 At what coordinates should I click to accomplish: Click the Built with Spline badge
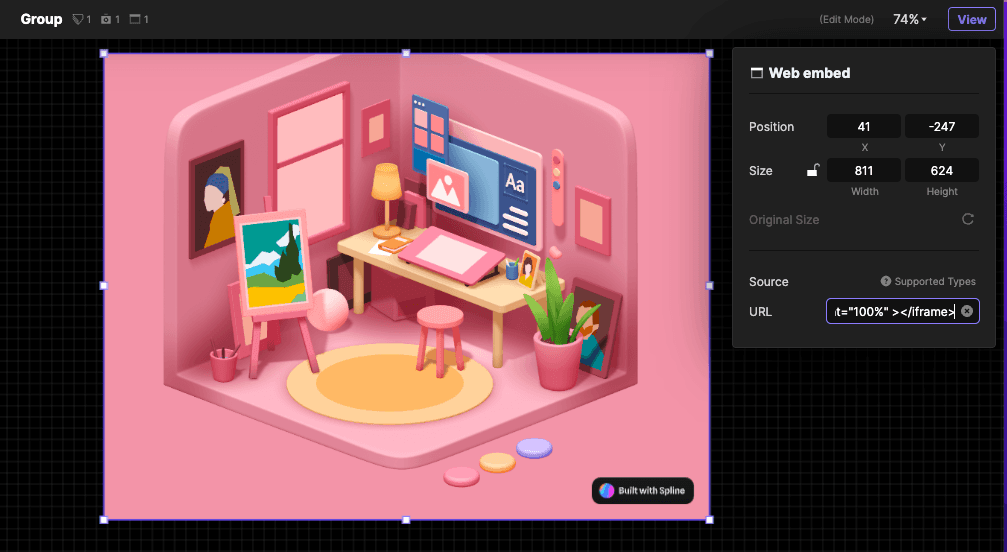pos(642,490)
